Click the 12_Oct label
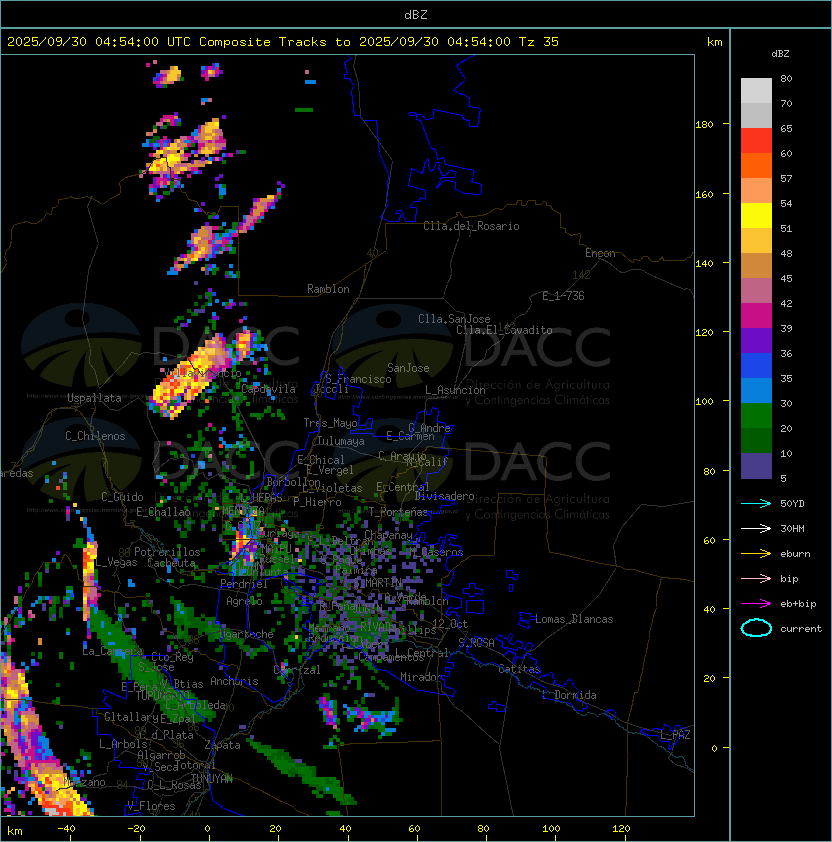This screenshot has height=842, width=832. click(x=450, y=623)
